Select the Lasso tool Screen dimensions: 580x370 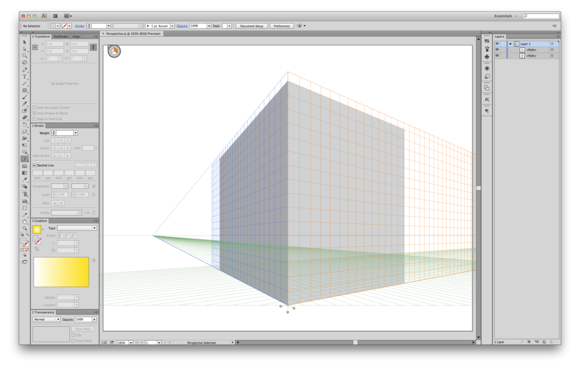click(x=25, y=63)
